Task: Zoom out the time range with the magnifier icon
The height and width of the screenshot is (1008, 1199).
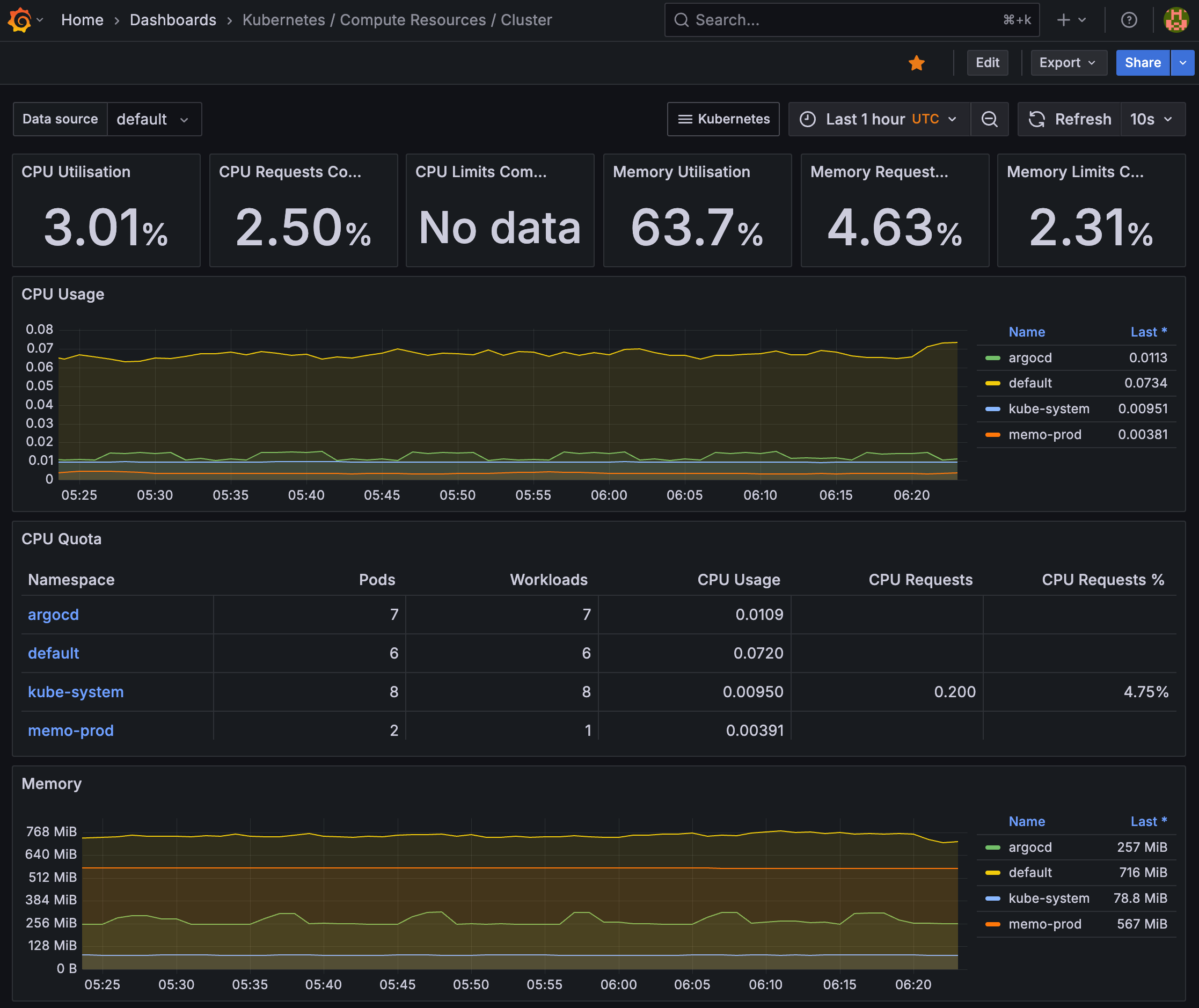Action: (x=989, y=119)
